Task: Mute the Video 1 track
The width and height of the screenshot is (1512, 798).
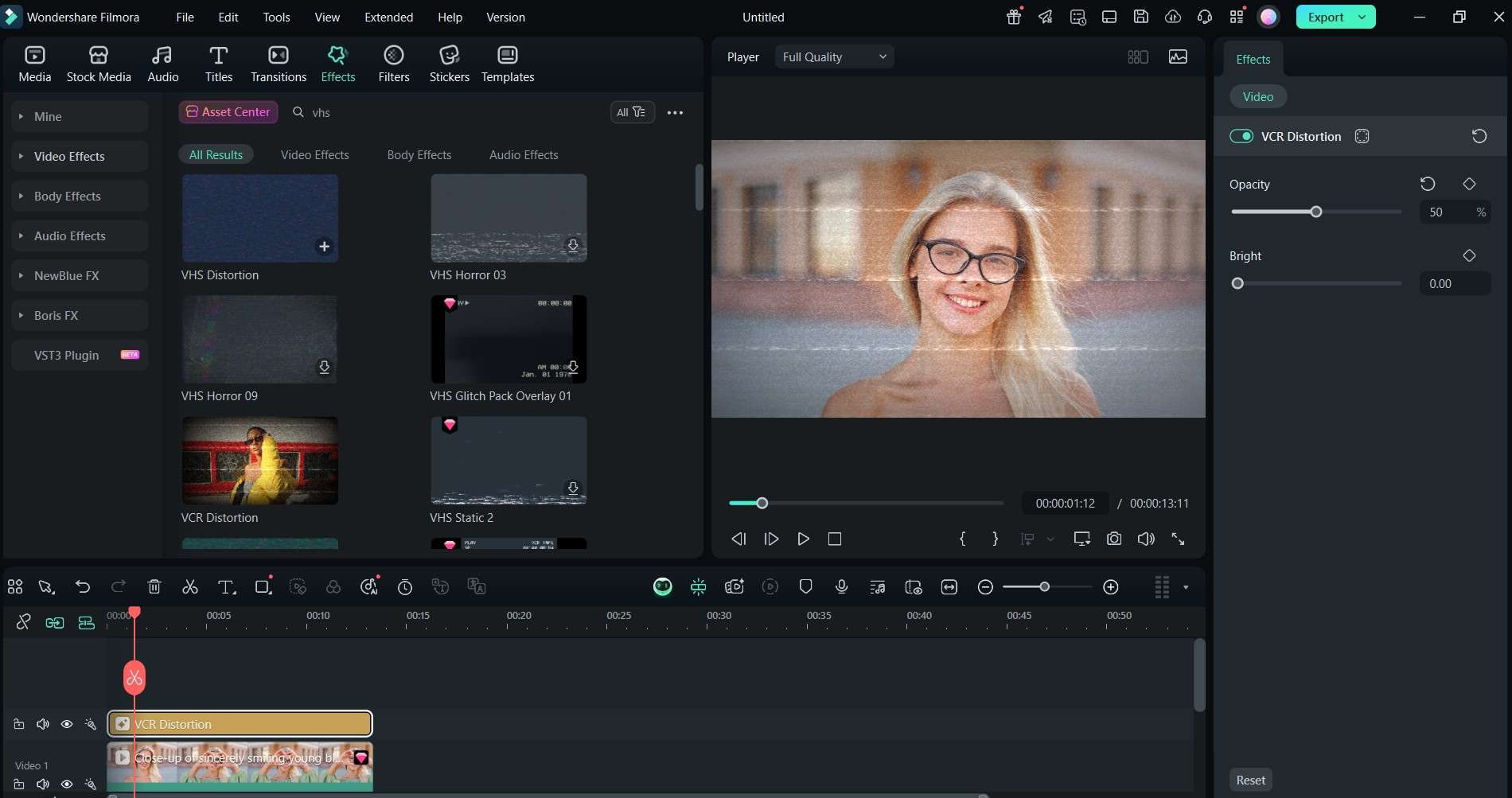Action: (43, 784)
